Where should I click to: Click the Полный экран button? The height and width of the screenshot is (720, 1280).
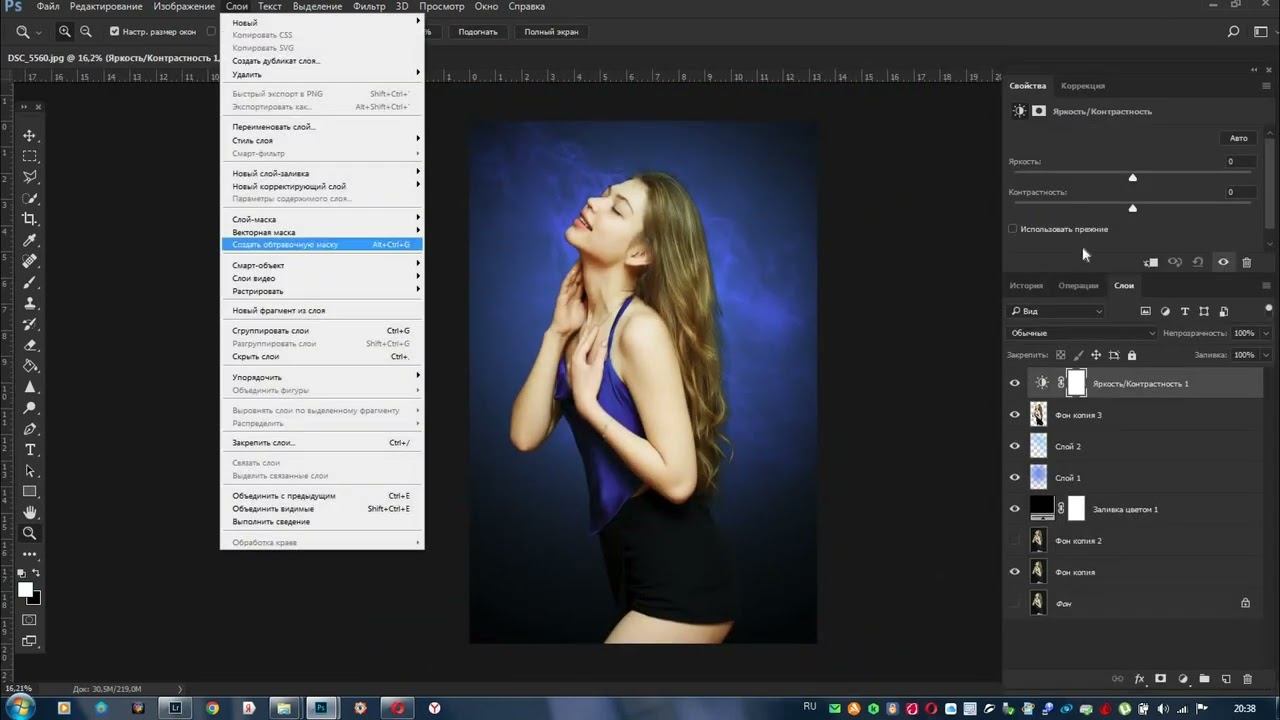pyautogui.click(x=550, y=32)
